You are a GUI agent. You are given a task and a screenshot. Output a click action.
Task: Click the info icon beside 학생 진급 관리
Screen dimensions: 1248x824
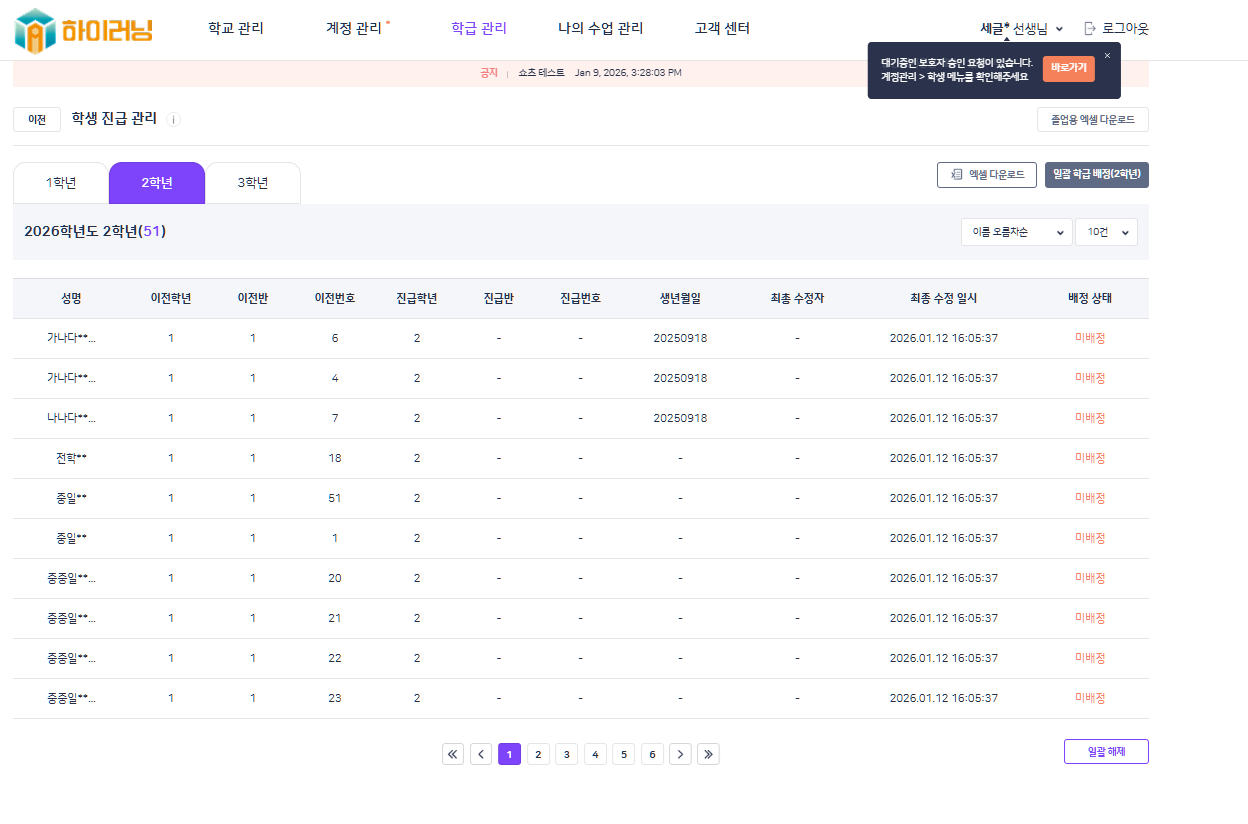coord(174,120)
